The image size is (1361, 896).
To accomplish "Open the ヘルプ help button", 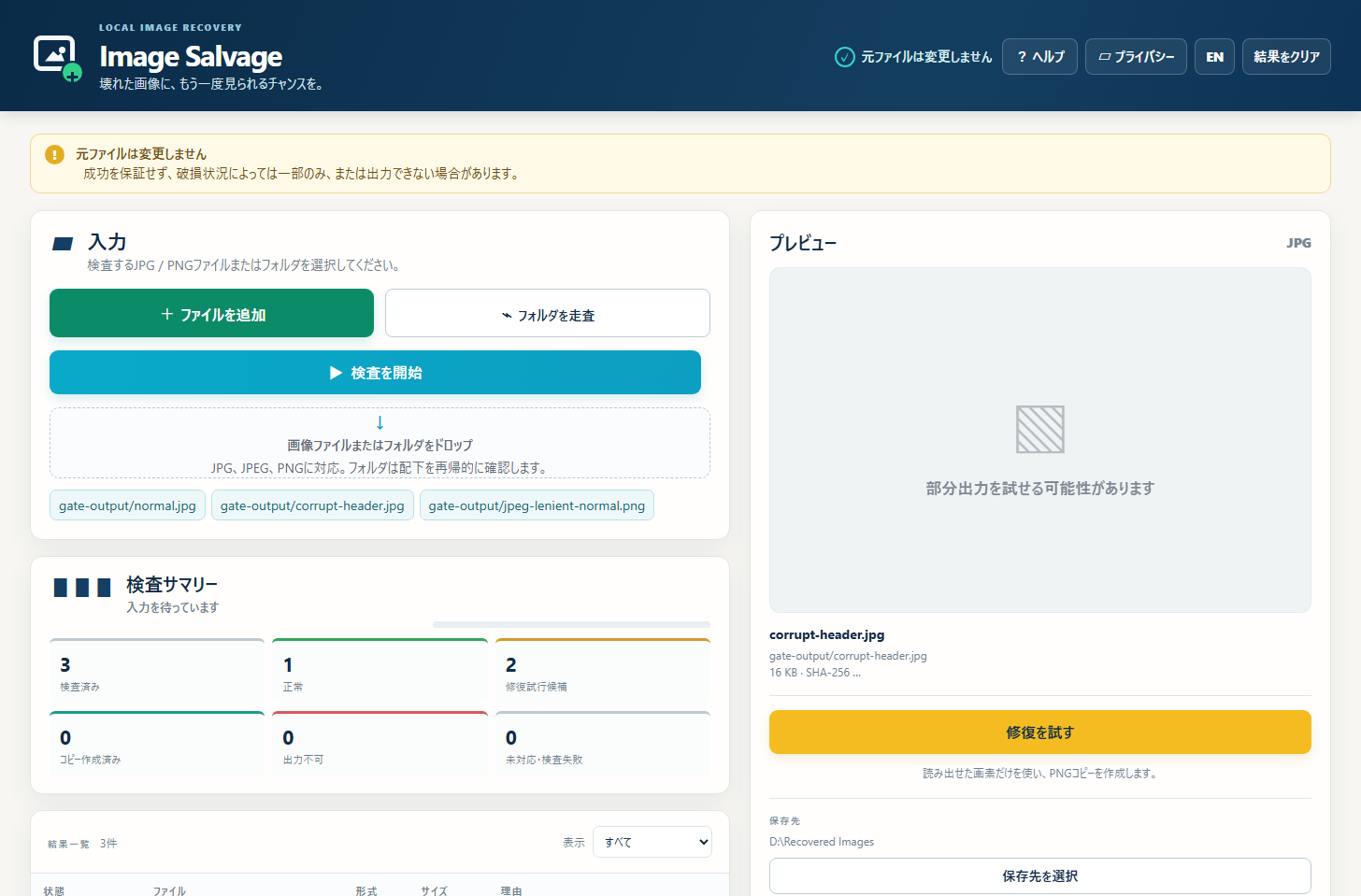I will click(x=1039, y=57).
